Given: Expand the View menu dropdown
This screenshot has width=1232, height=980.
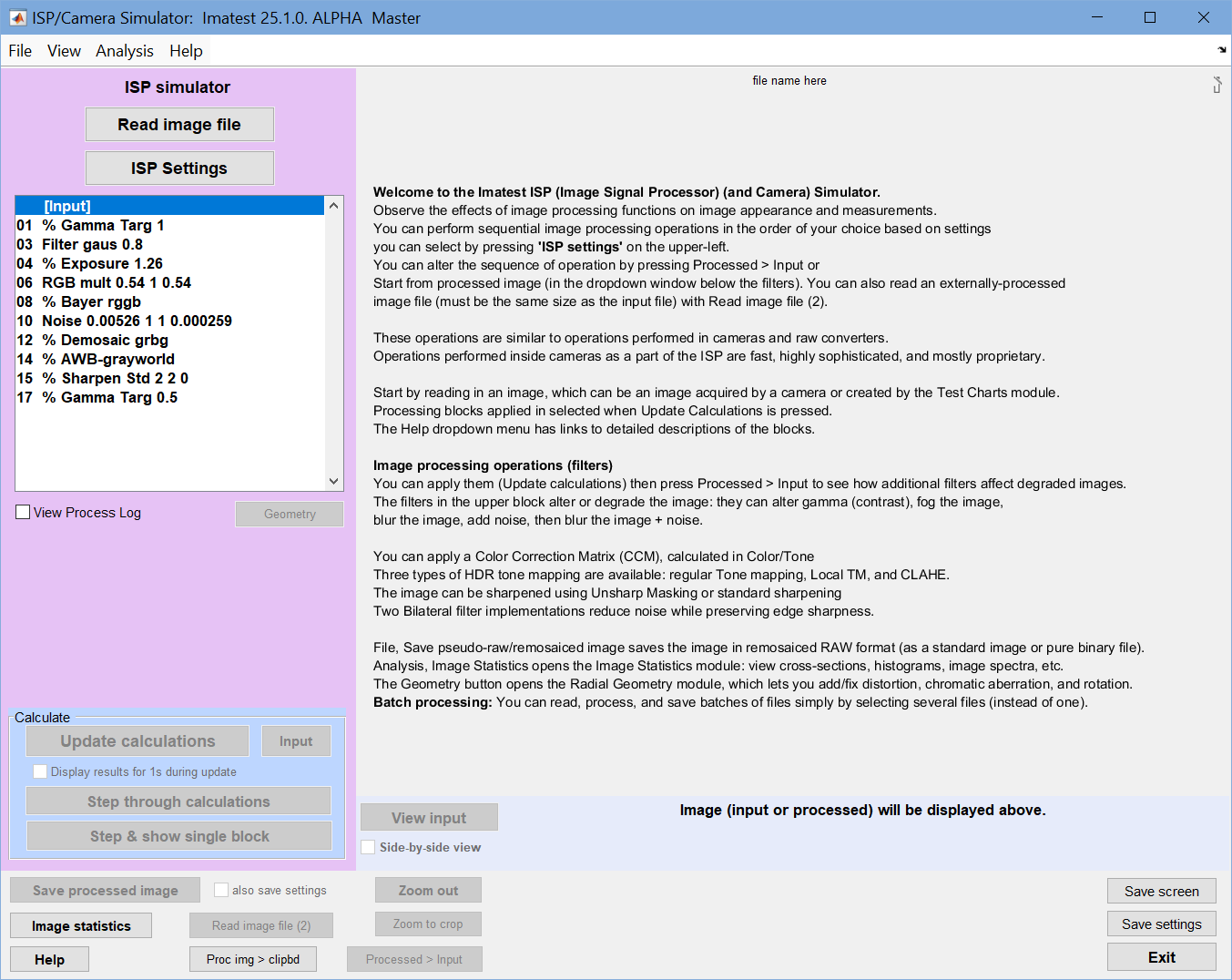Looking at the screenshot, I should [x=64, y=51].
